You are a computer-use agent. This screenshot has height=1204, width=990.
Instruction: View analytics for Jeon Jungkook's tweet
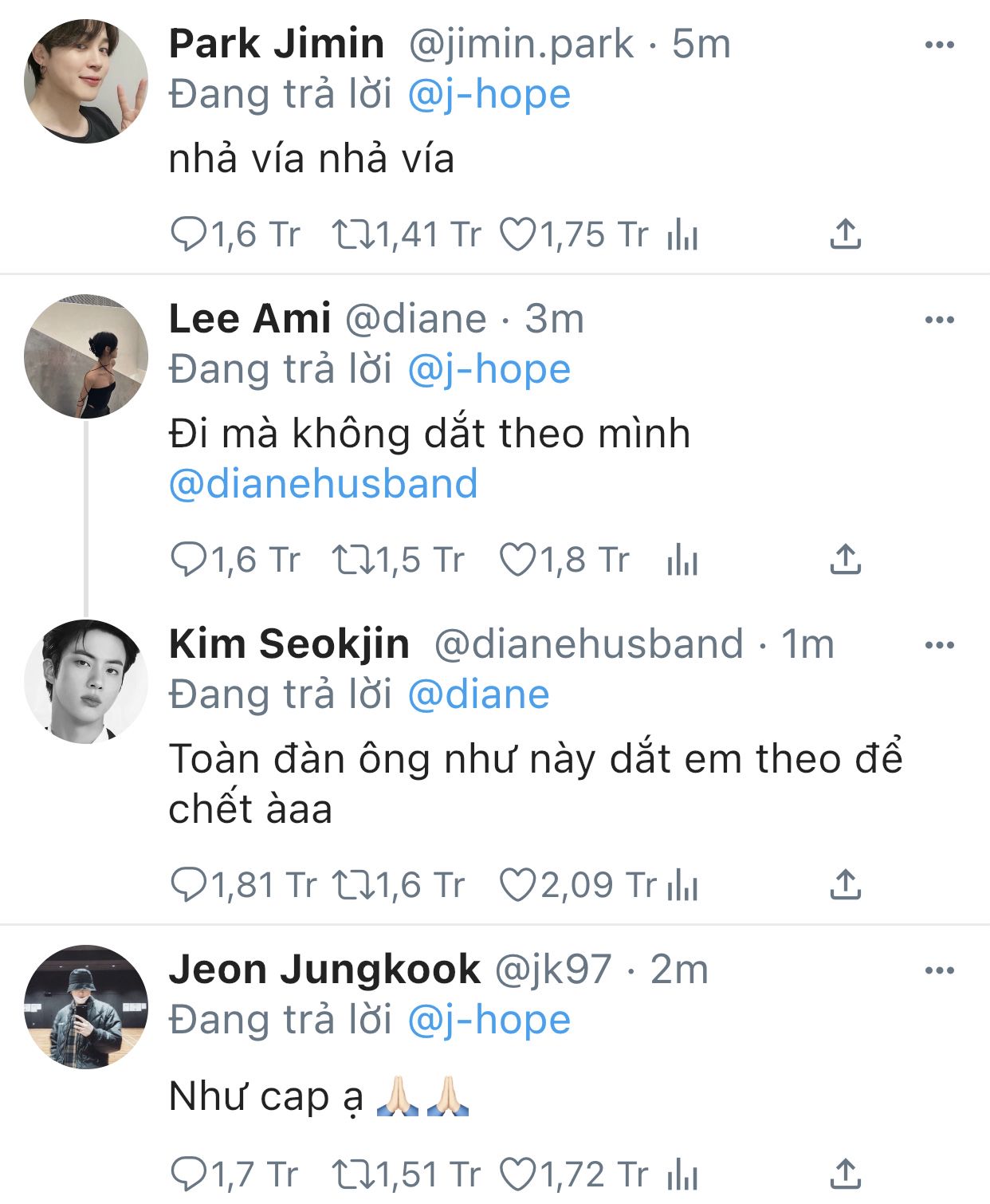coord(682,1174)
